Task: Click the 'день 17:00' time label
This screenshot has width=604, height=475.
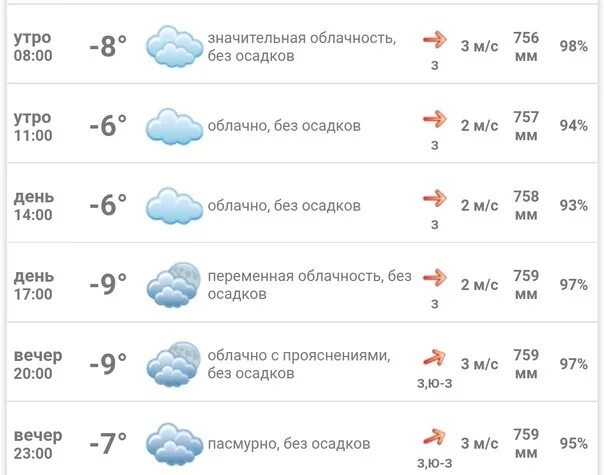Action: click(34, 285)
